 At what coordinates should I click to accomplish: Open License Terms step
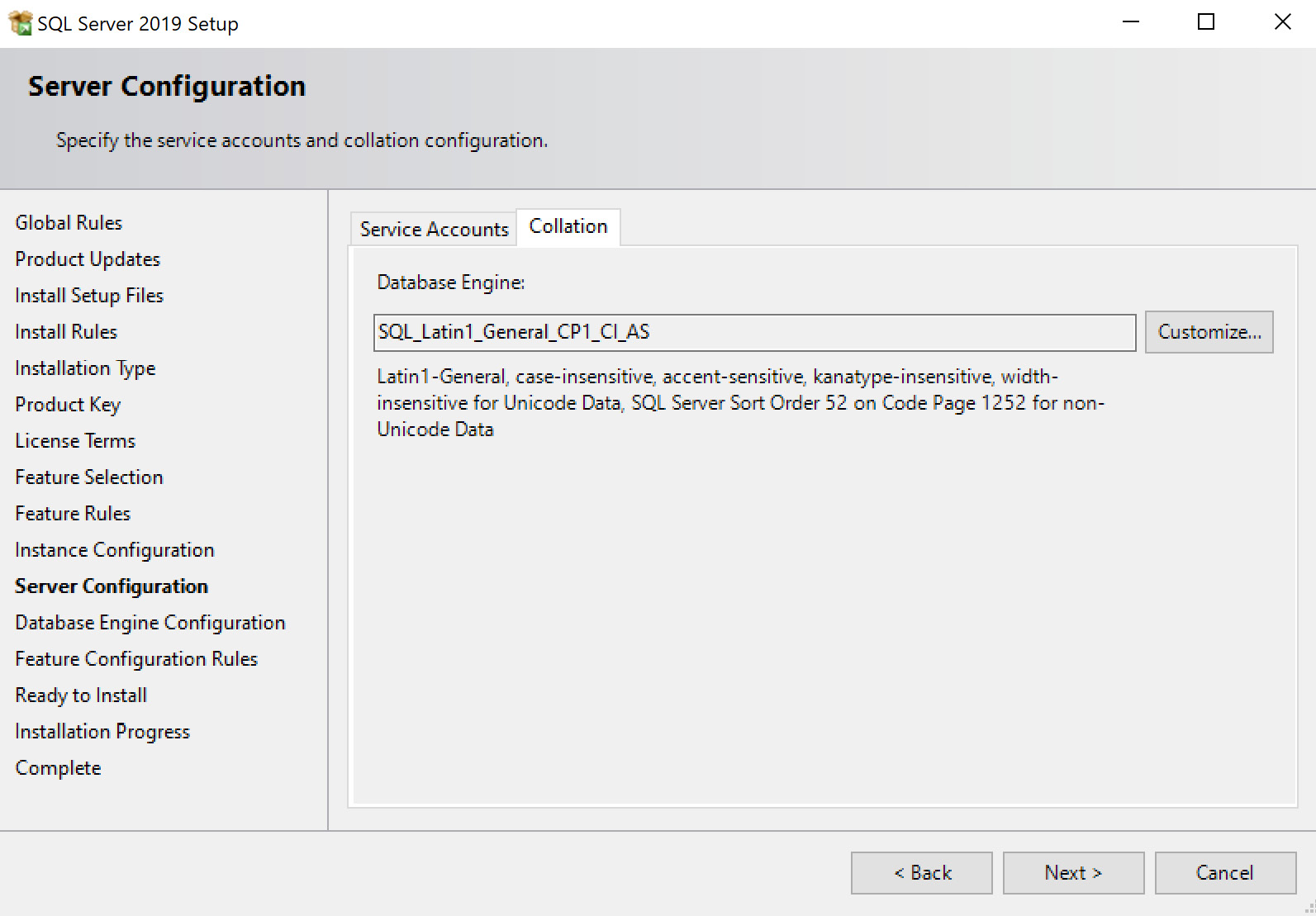pyautogui.click(x=75, y=441)
